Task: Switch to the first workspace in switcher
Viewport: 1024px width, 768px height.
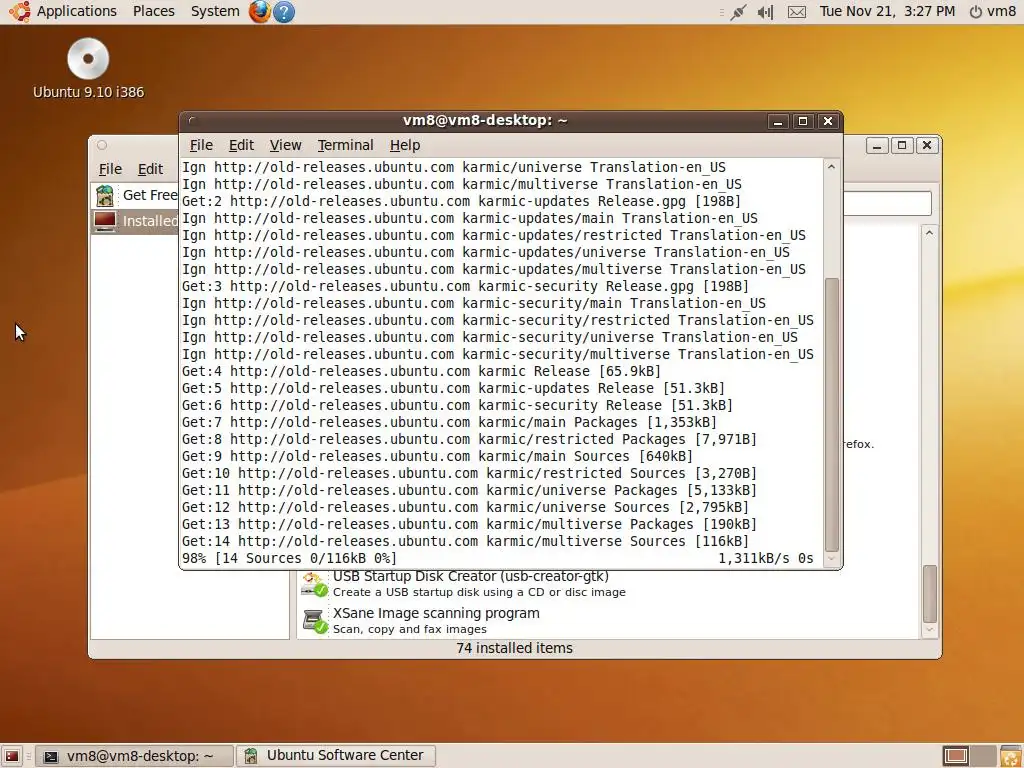Action: pos(955,756)
